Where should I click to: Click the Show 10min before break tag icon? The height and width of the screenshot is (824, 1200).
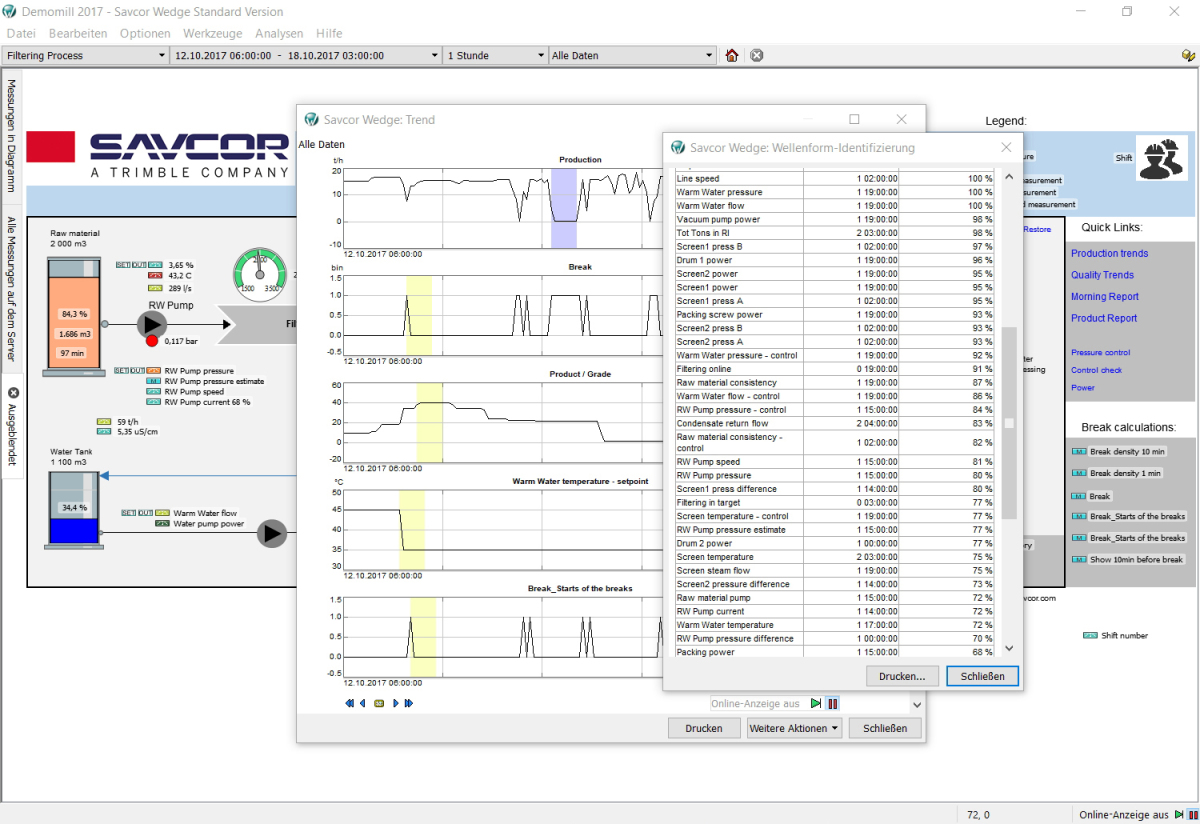click(x=1079, y=559)
